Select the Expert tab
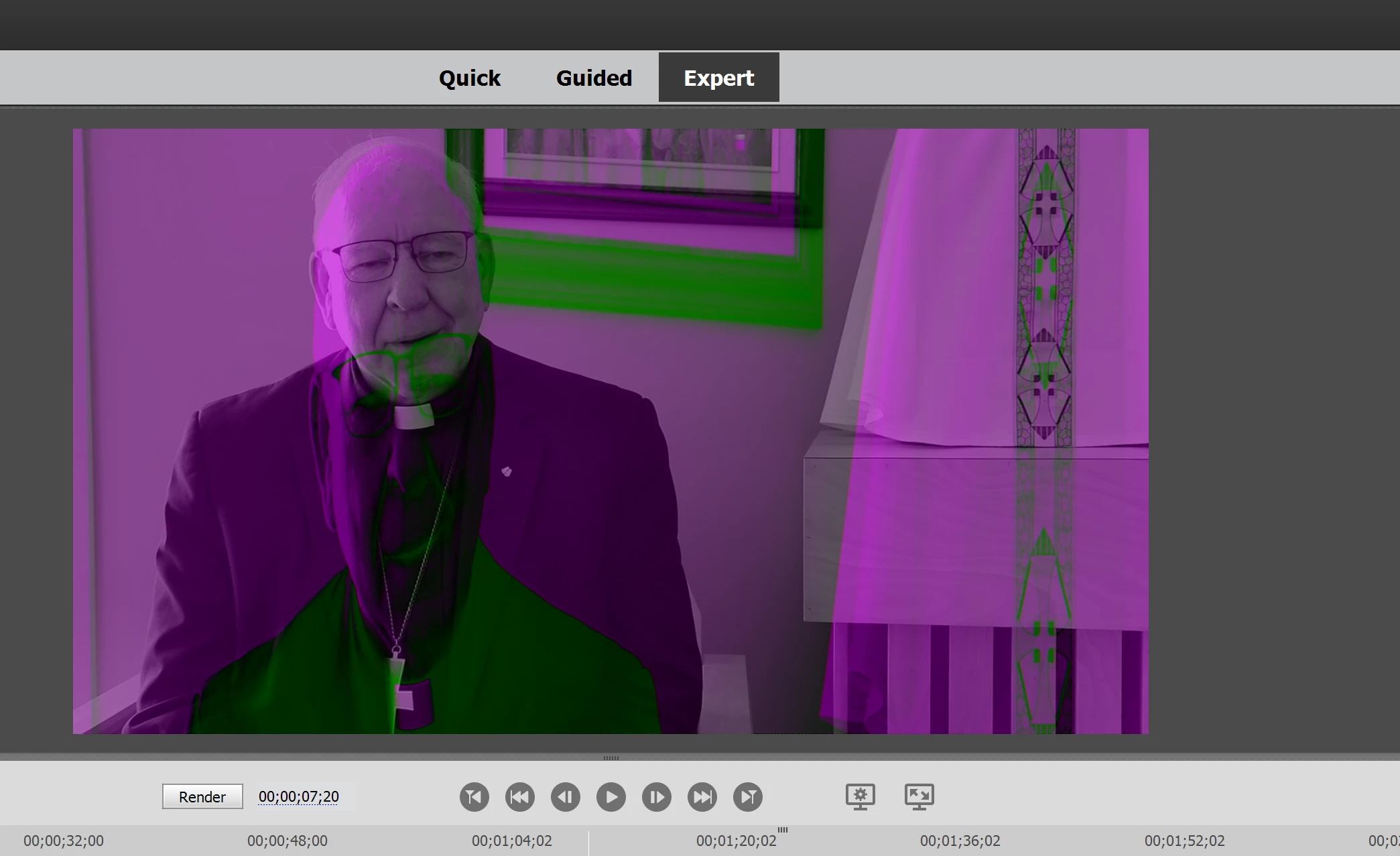 [x=718, y=78]
